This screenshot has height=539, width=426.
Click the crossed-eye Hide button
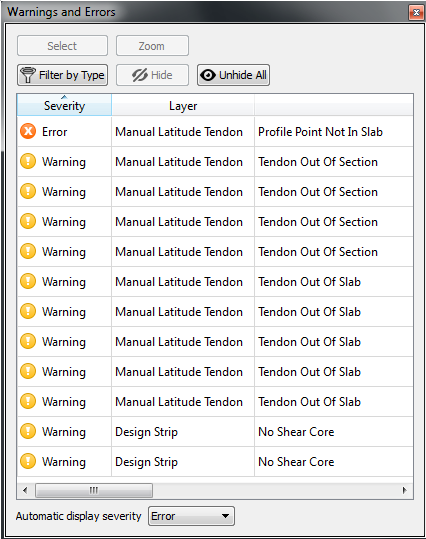click(152, 75)
